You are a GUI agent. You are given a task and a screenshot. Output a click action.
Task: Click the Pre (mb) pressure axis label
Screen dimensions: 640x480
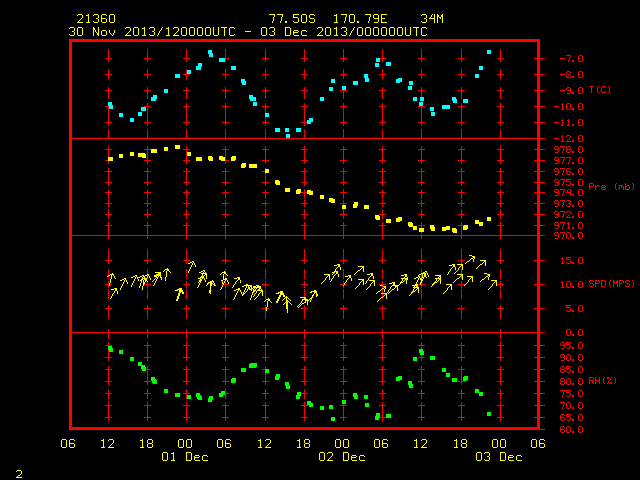pos(611,187)
